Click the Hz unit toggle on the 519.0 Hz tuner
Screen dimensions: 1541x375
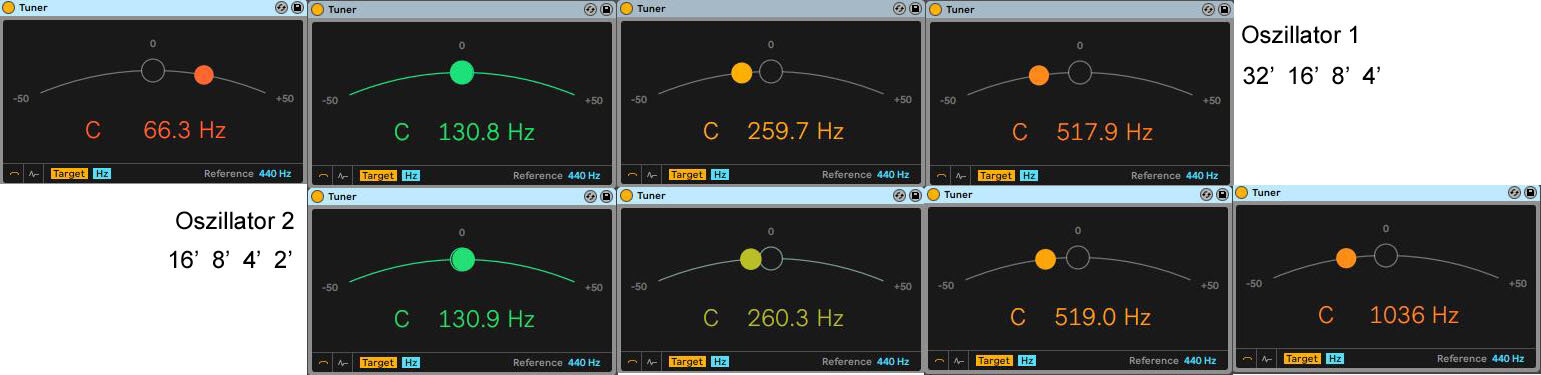1027,361
